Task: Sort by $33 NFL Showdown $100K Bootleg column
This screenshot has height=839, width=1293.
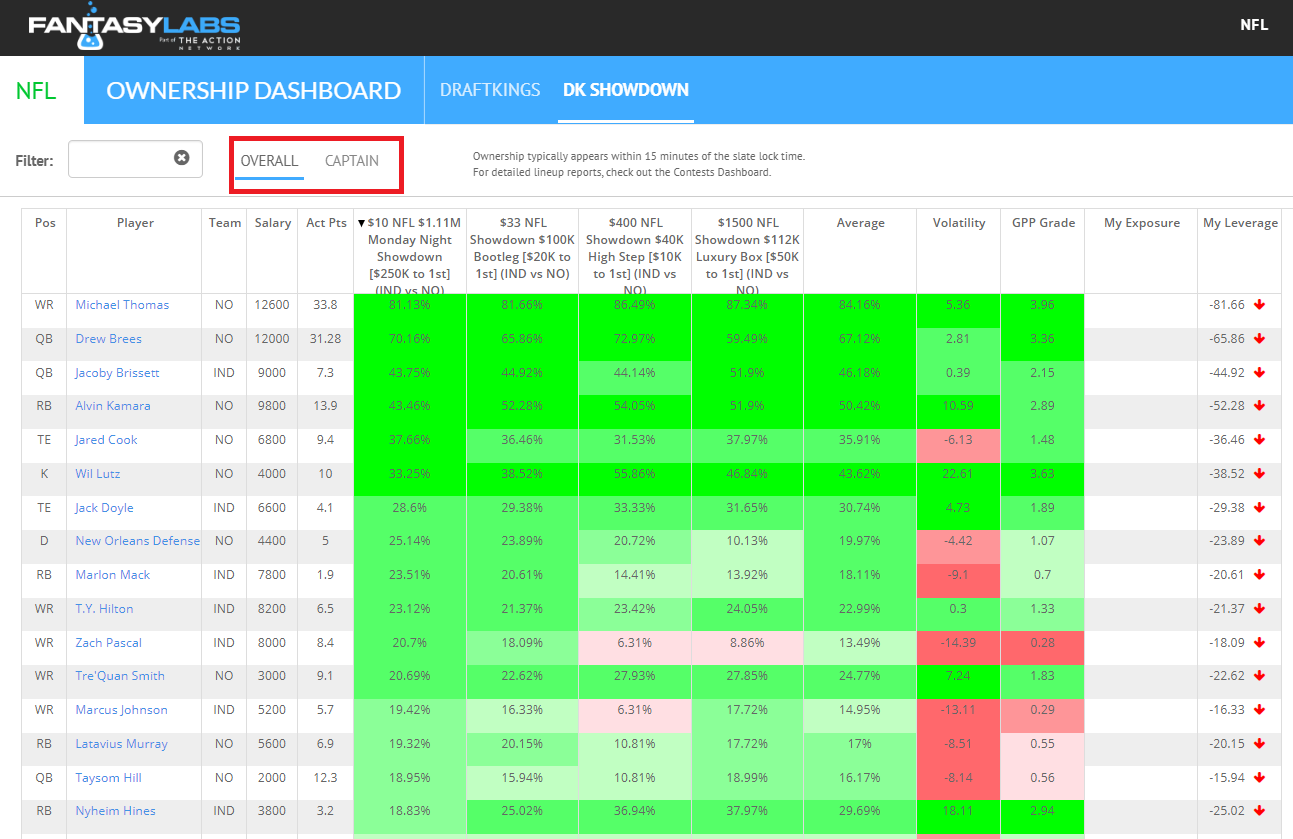Action: pyautogui.click(x=522, y=249)
